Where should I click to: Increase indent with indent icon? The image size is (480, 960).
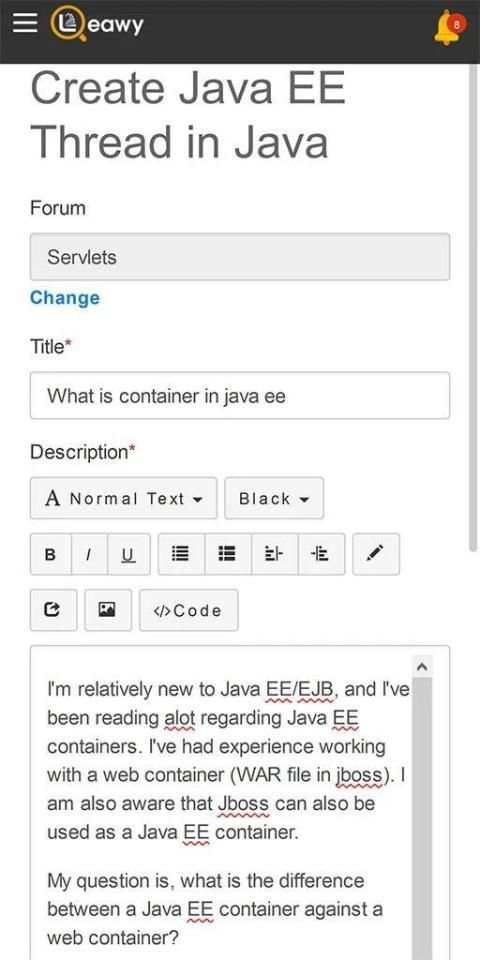[x=321, y=554]
